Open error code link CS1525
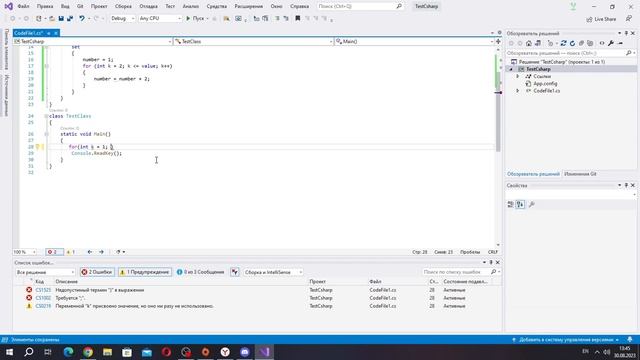The width and height of the screenshot is (640, 360). pos(43,290)
